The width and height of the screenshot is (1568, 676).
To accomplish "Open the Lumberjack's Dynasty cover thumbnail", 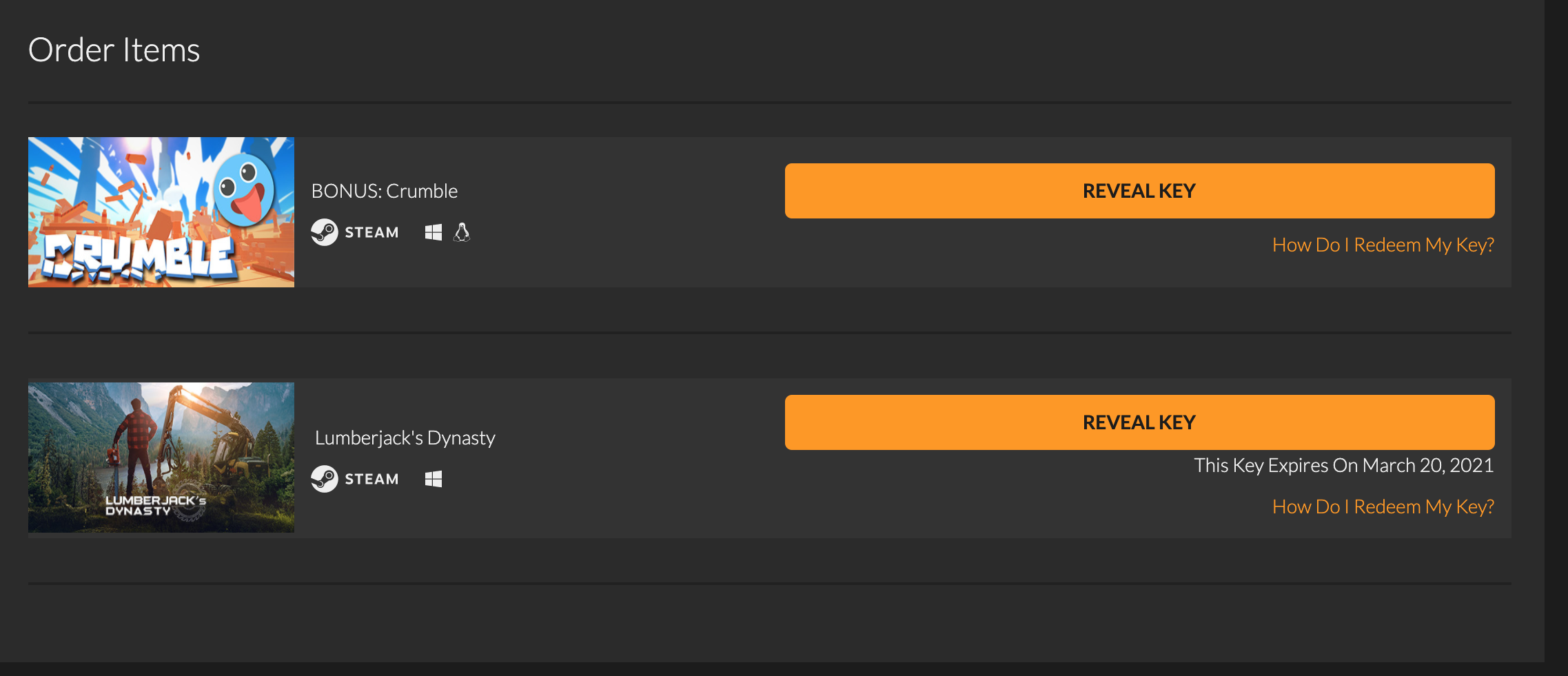I will (x=161, y=457).
